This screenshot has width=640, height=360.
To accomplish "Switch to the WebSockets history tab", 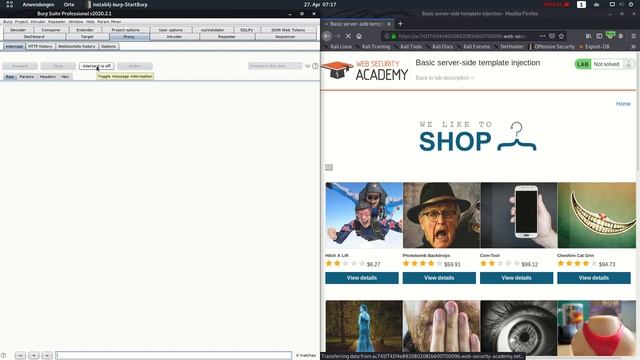I will [x=77, y=47].
